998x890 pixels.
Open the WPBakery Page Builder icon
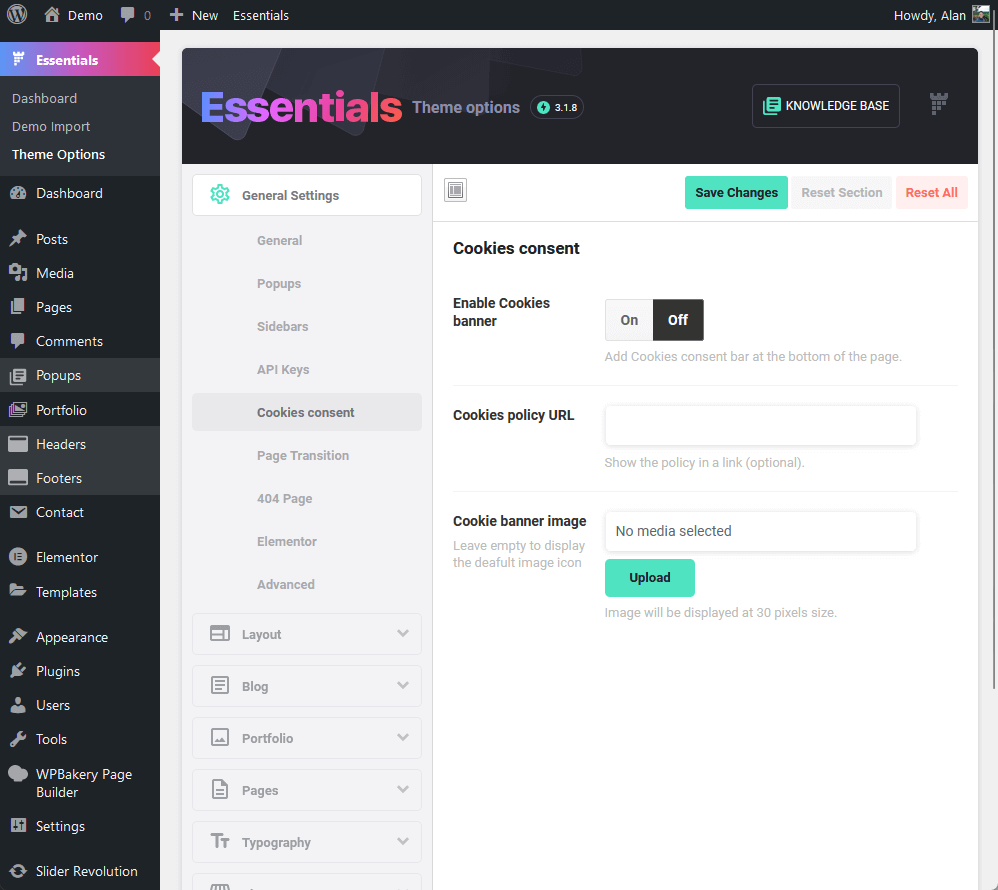coord(17,774)
